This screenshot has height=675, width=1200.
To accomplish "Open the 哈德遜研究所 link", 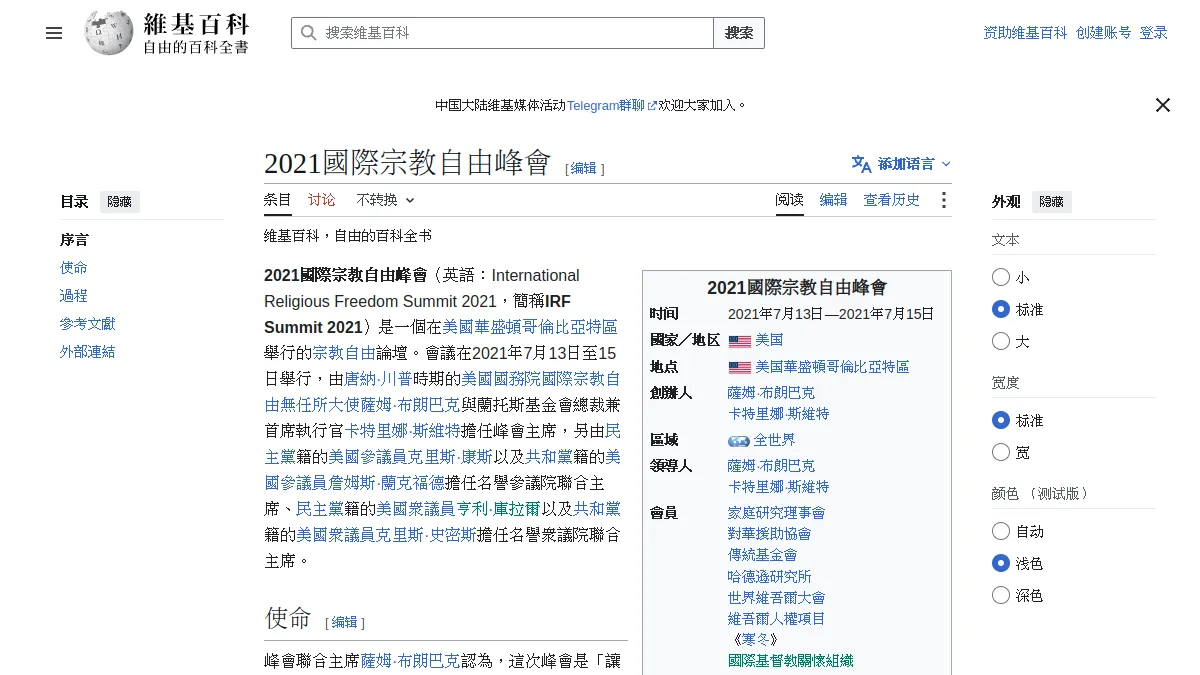I will [770, 577].
